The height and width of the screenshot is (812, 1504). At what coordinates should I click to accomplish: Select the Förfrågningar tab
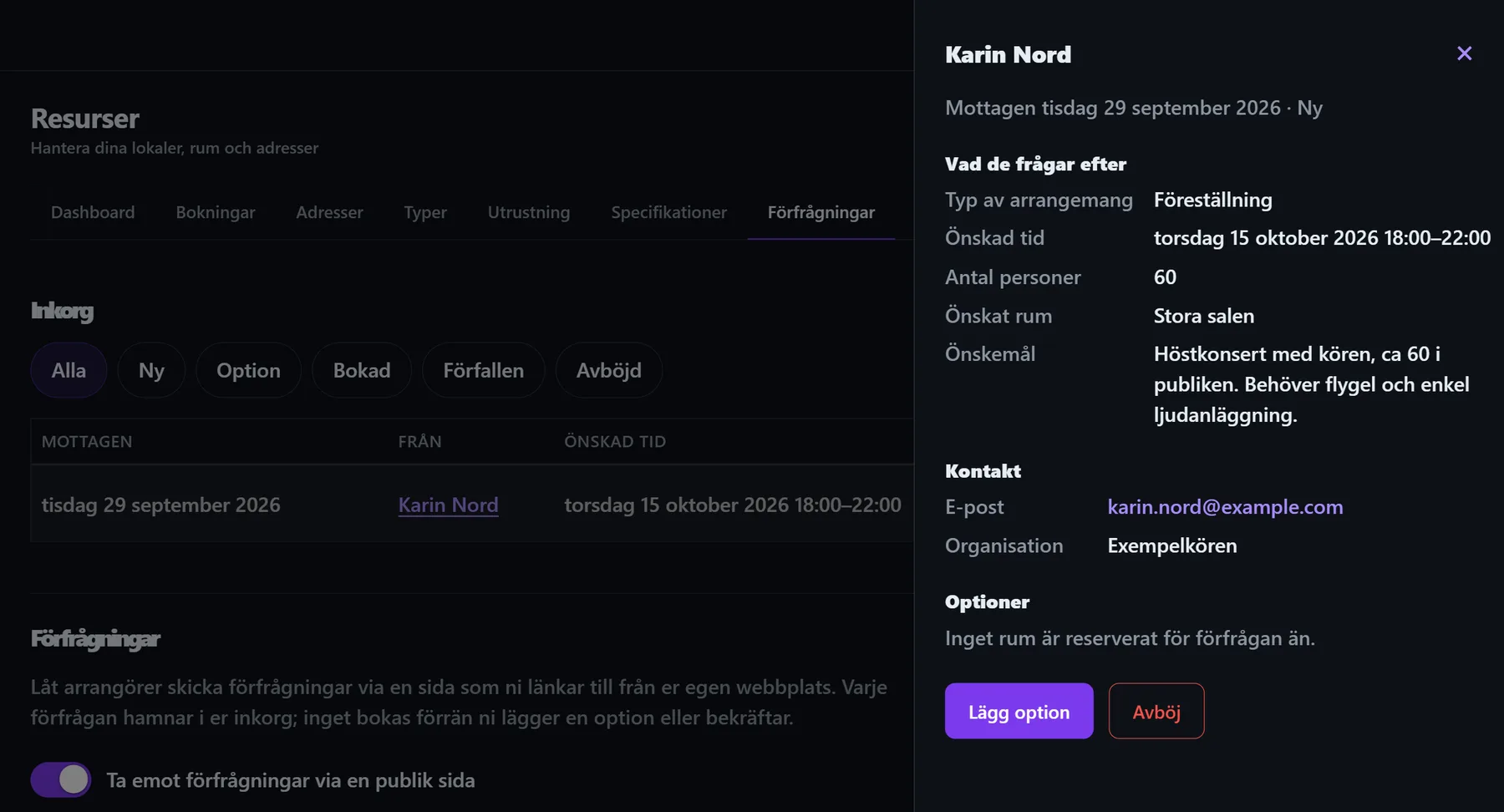pyautogui.click(x=821, y=212)
